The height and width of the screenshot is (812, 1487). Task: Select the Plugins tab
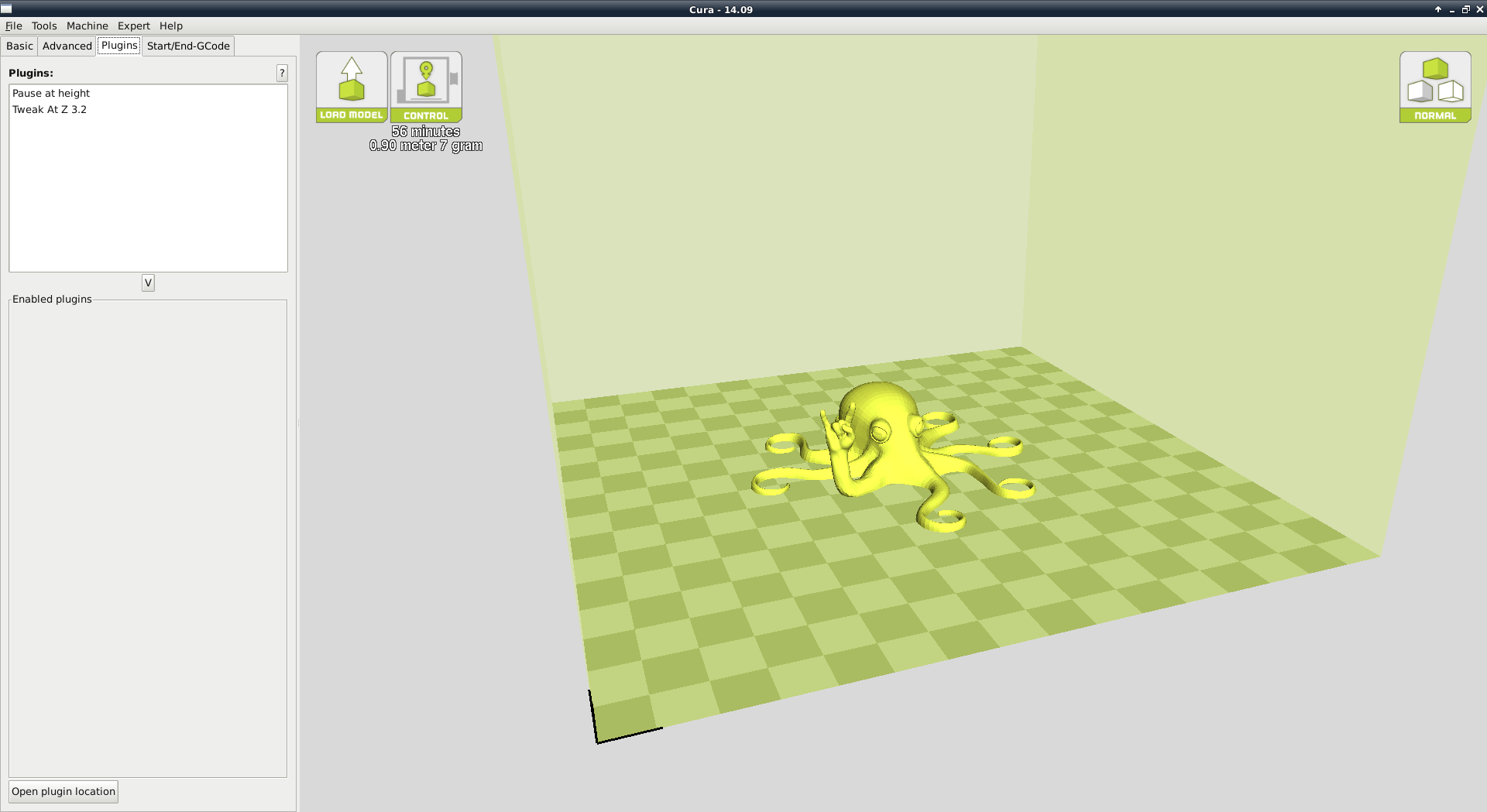click(119, 45)
